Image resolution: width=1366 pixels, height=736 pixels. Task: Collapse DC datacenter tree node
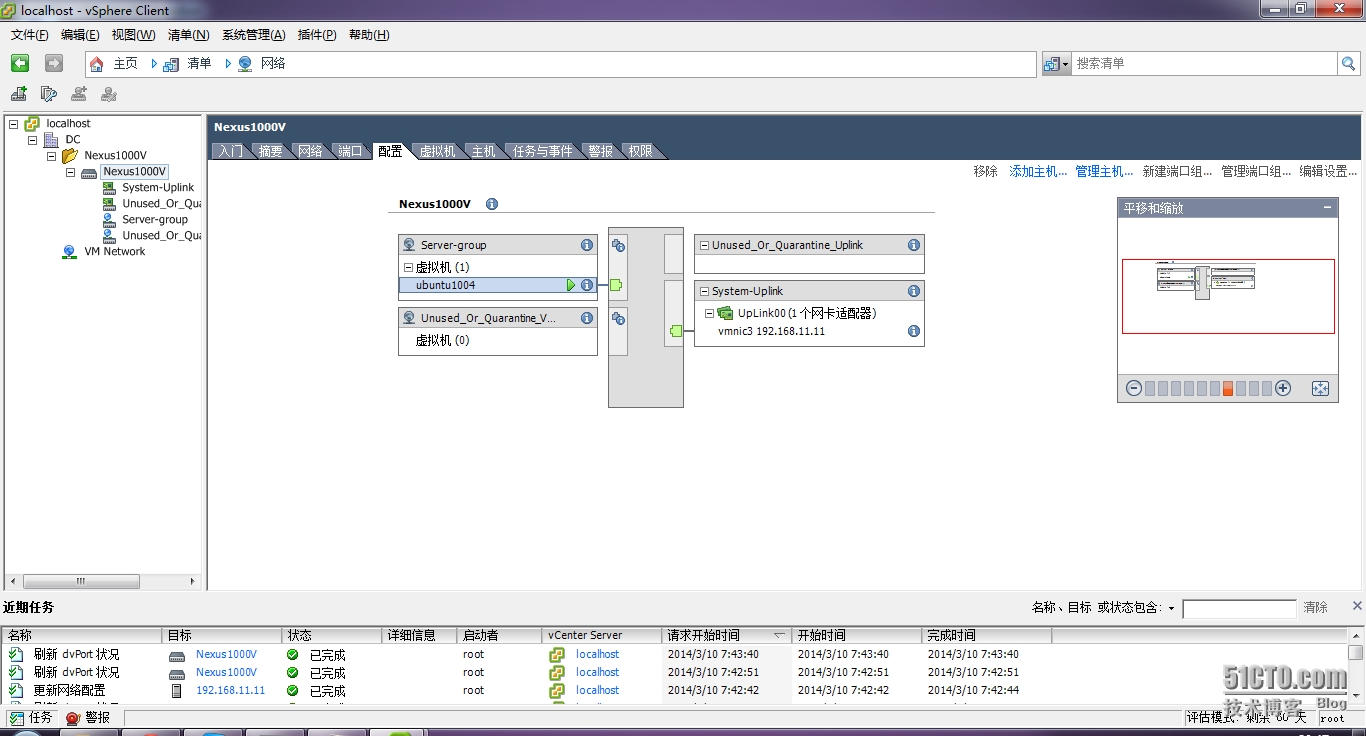32,140
